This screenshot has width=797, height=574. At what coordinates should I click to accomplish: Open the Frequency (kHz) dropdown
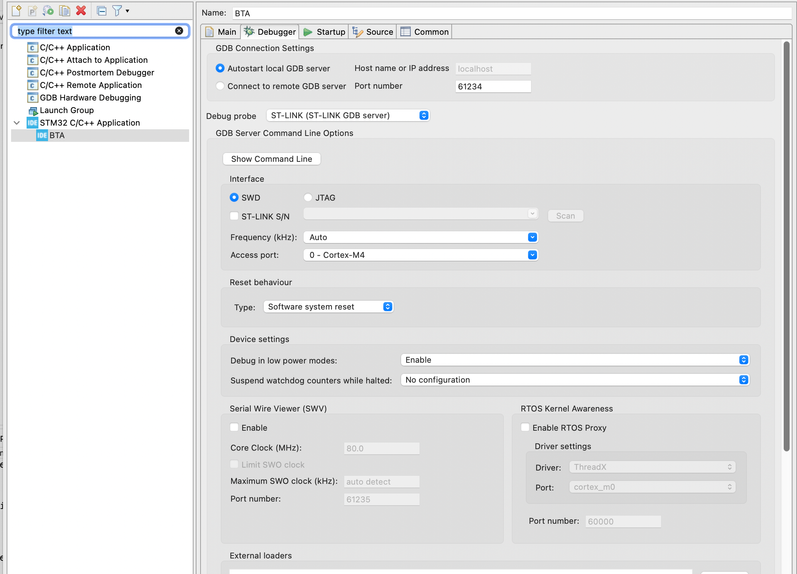[x=420, y=237]
